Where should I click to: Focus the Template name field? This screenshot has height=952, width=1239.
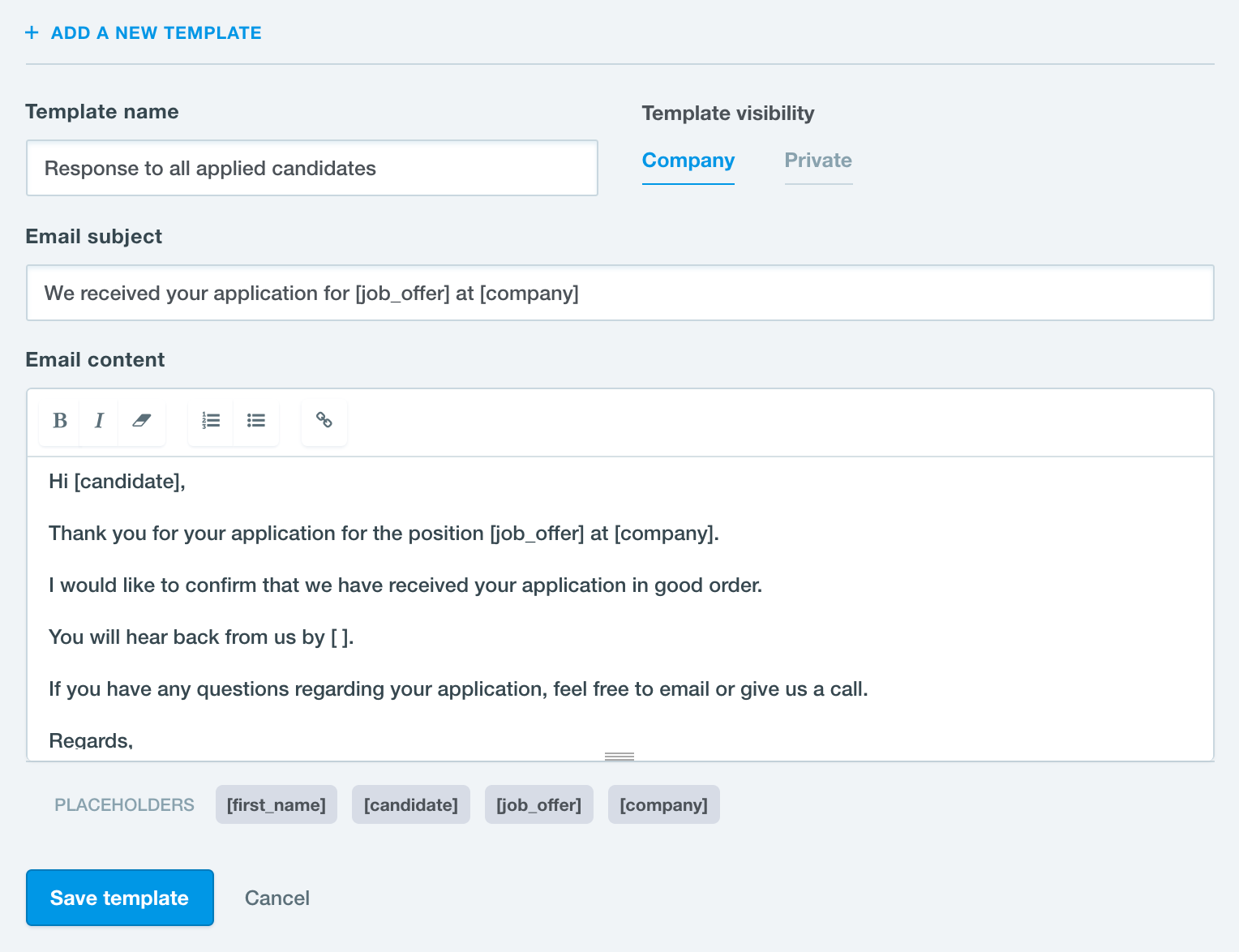tap(312, 169)
